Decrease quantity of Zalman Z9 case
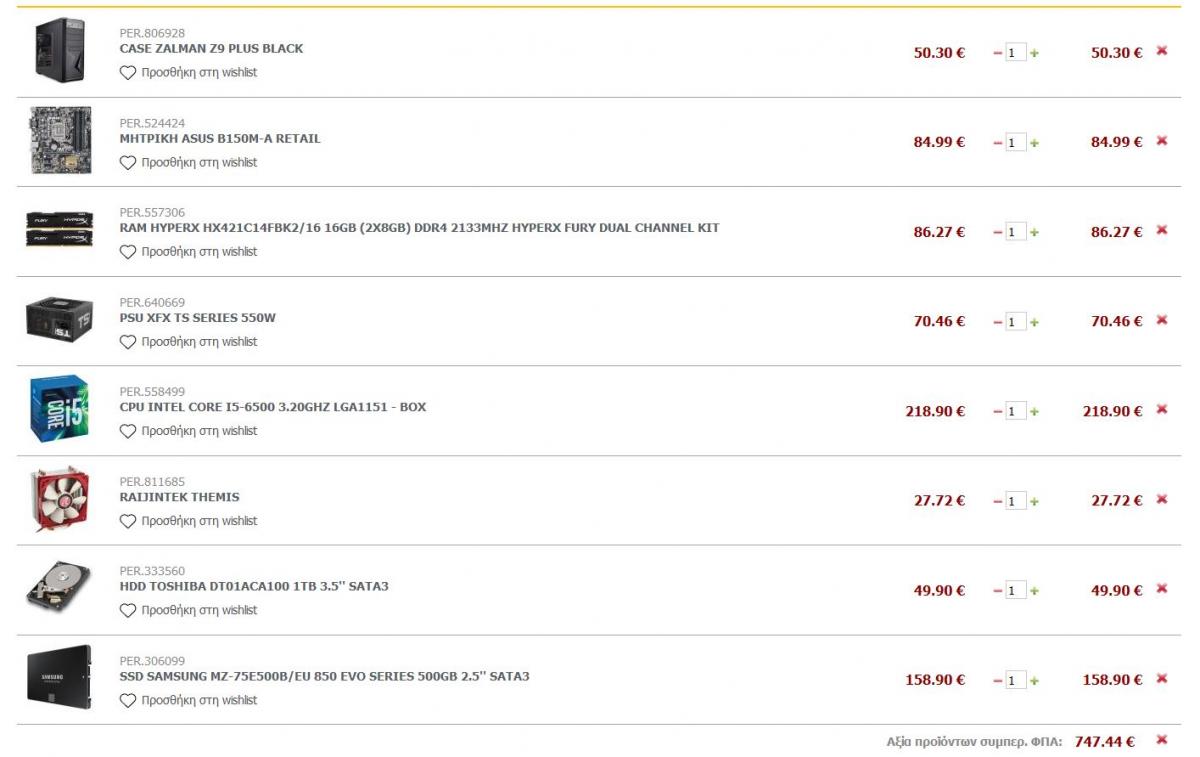Viewport: 1200px width, 757px height. [998, 54]
